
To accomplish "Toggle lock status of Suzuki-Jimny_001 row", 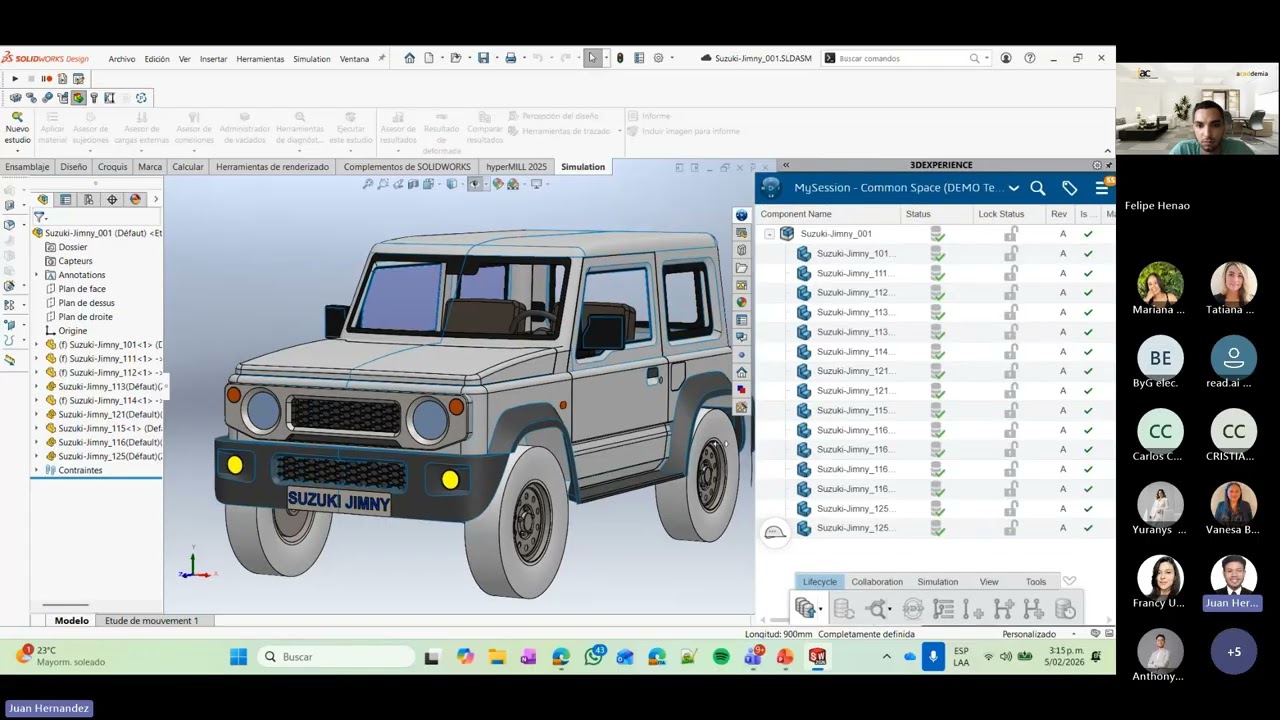I will 1011,234.
